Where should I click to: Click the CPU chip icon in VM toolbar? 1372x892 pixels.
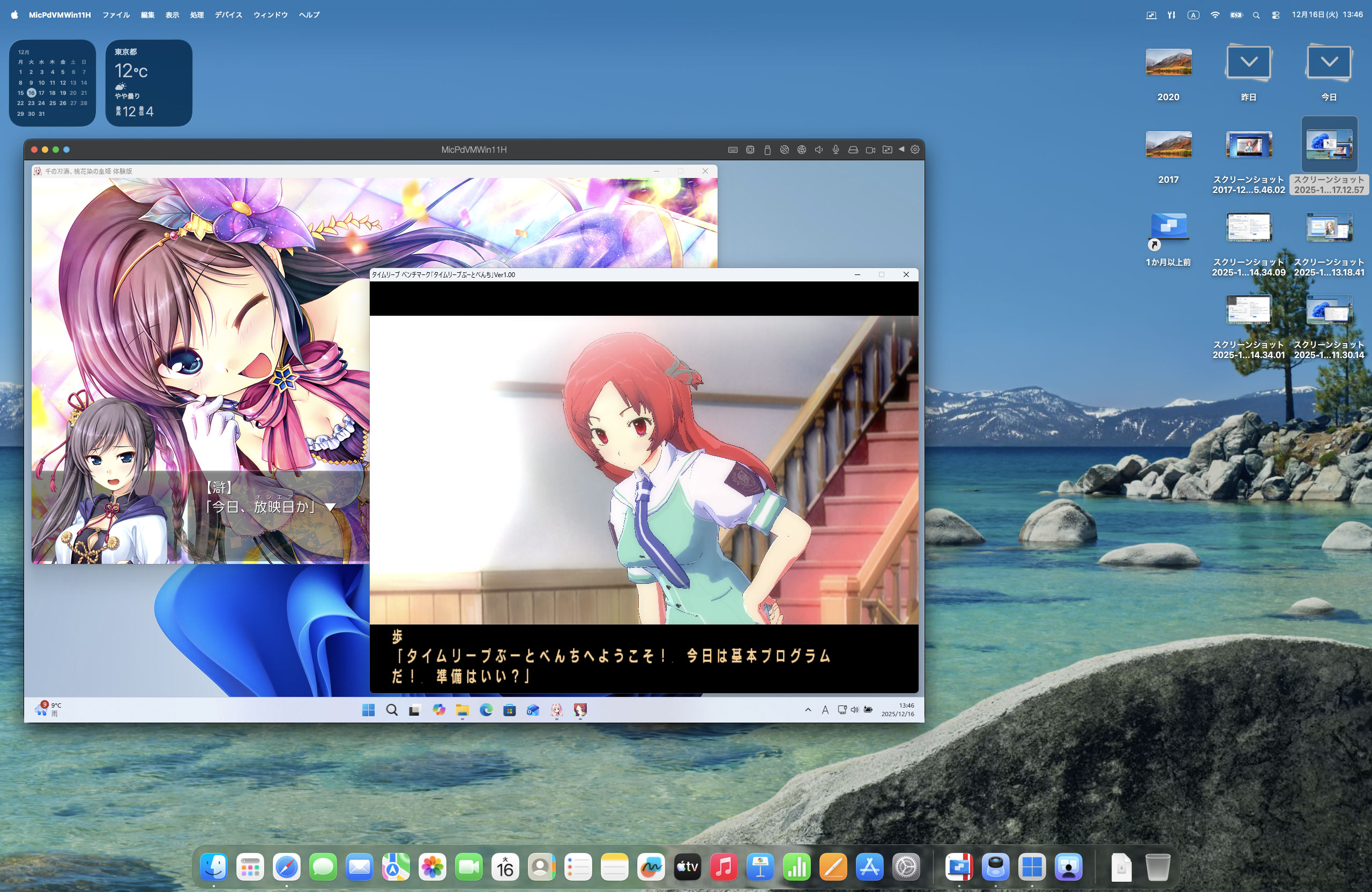(750, 150)
